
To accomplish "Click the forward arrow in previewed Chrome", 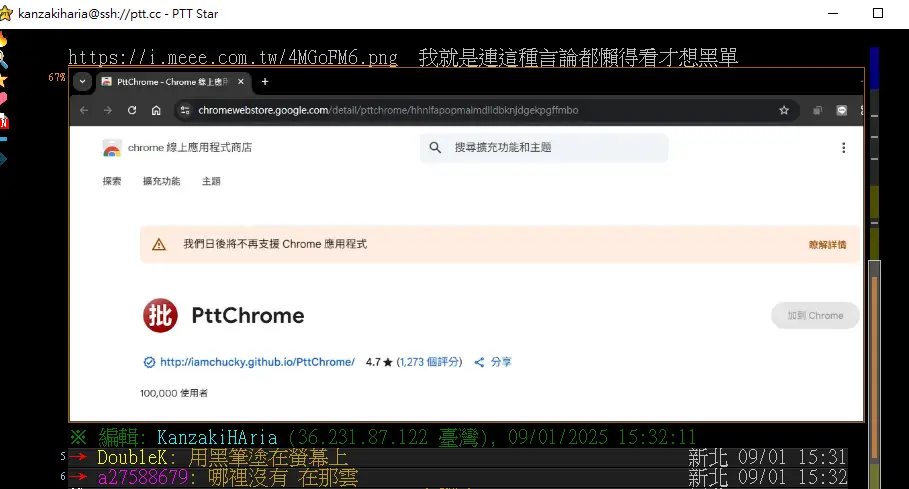I will (108, 110).
